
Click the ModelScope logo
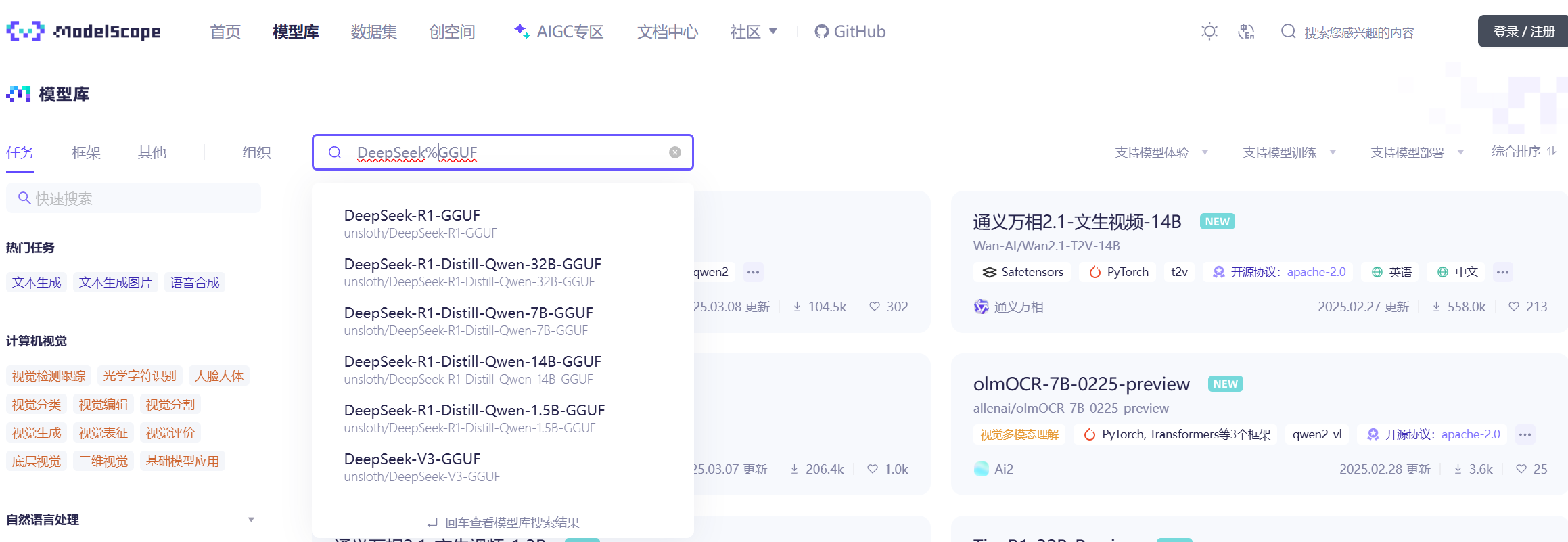[84, 31]
